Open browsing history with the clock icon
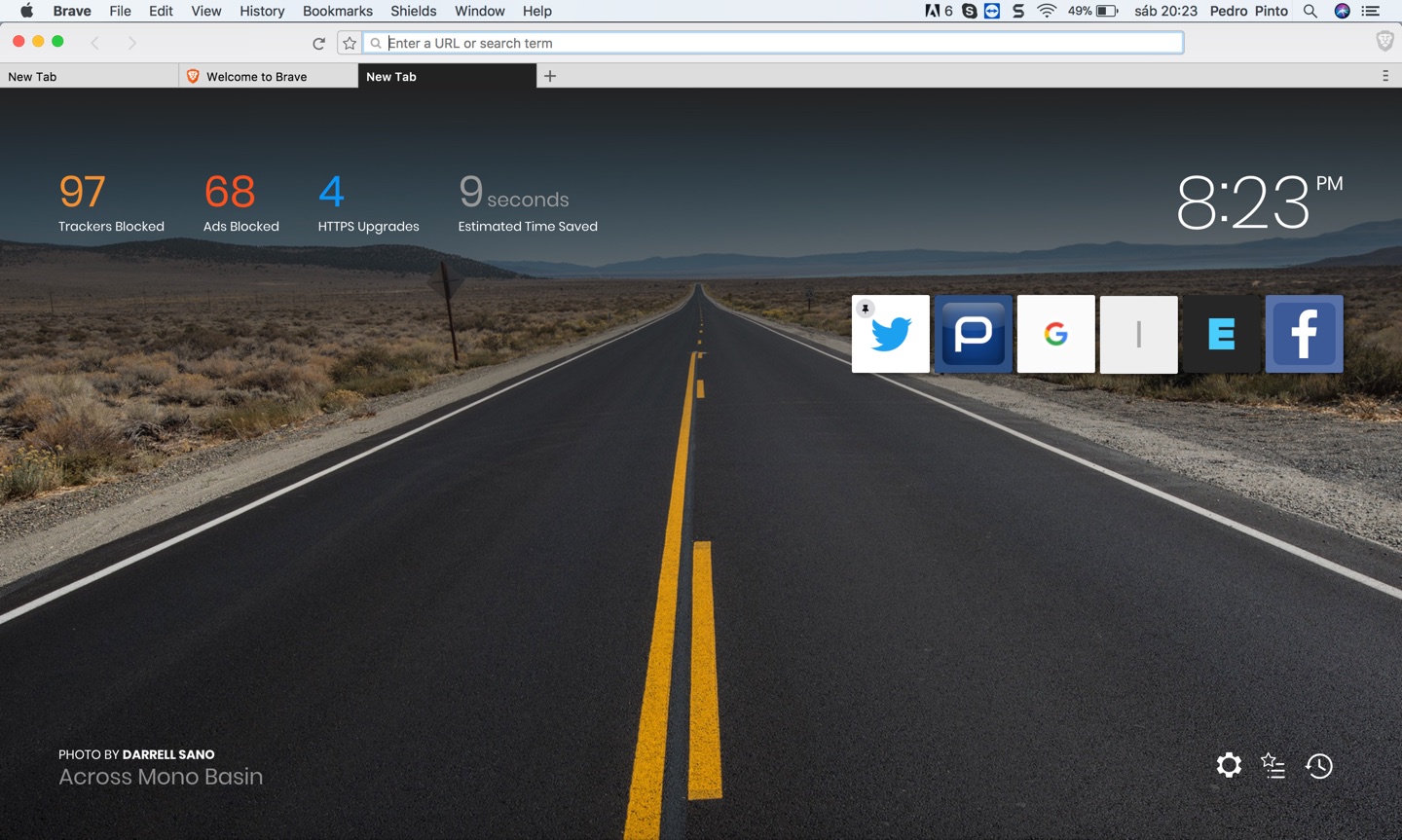This screenshot has width=1402, height=840. [x=1319, y=766]
